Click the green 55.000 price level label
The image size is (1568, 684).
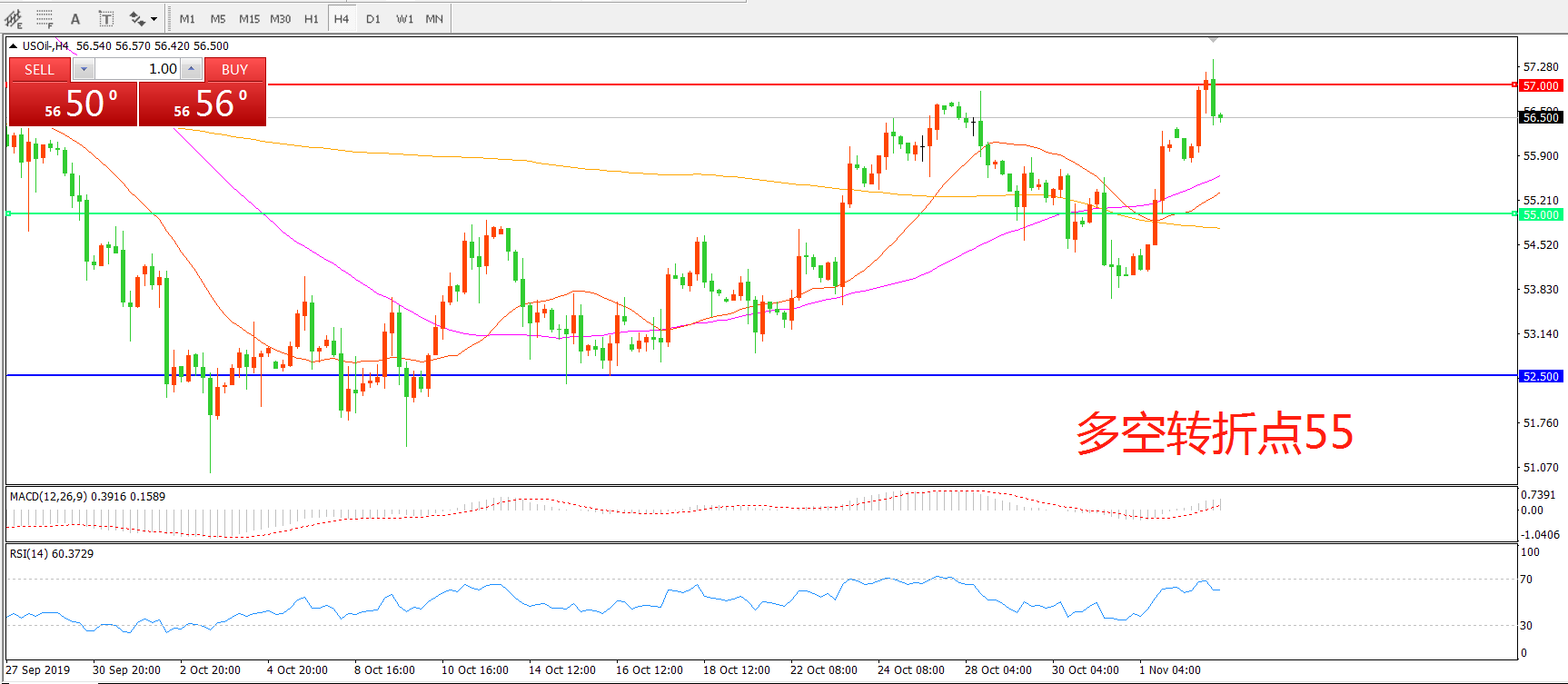(1541, 214)
